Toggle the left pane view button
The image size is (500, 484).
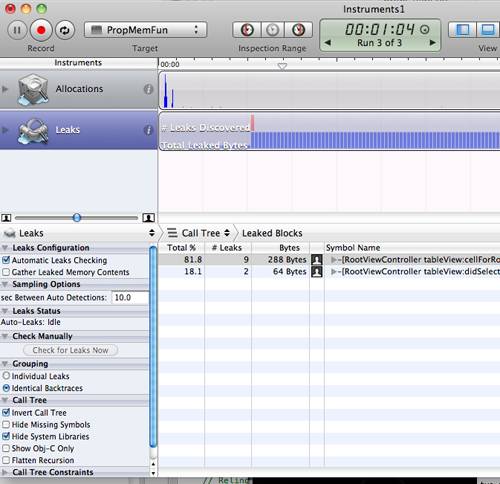(463, 30)
